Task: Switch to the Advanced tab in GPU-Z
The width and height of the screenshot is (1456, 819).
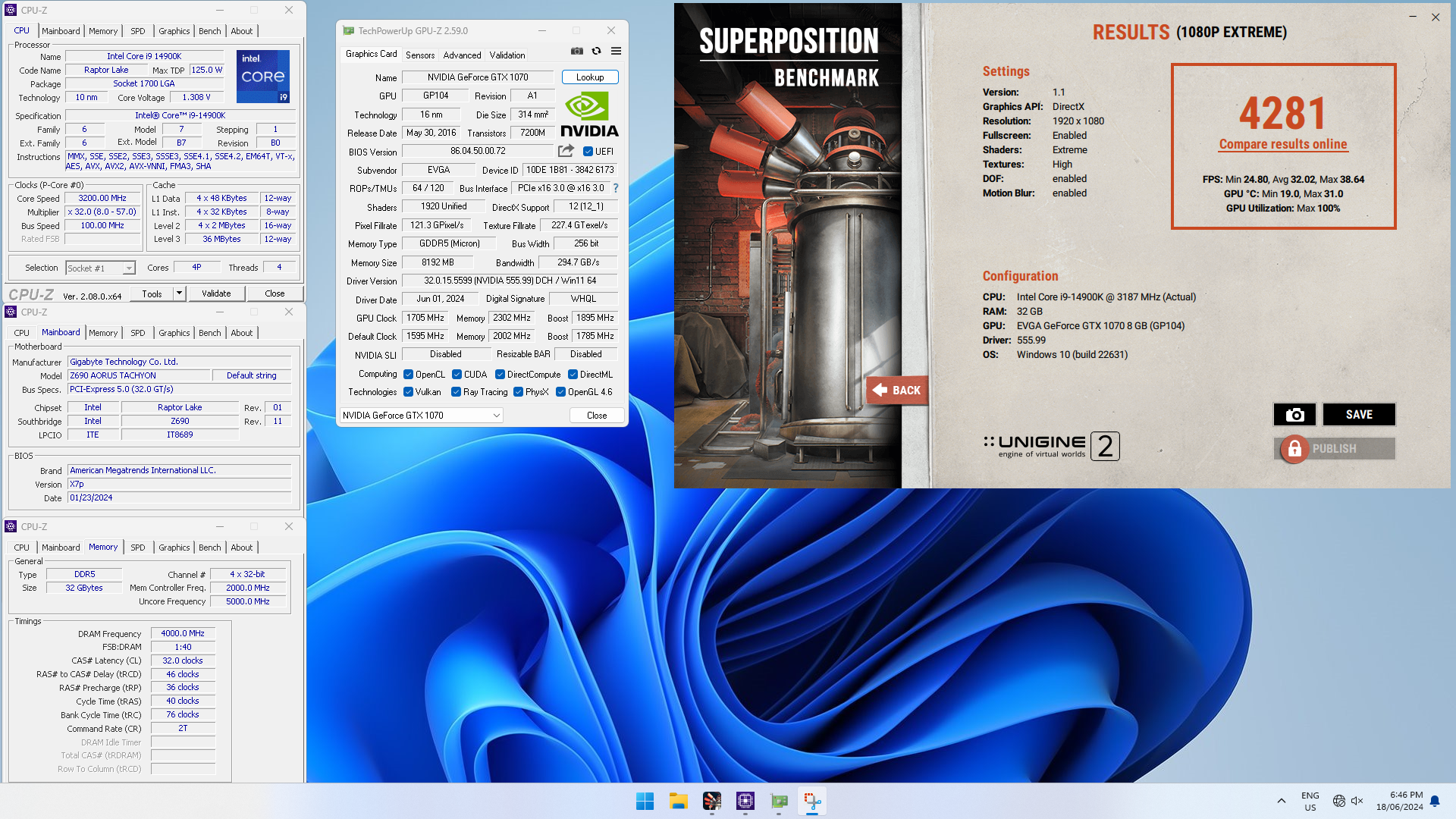Action: (x=462, y=55)
